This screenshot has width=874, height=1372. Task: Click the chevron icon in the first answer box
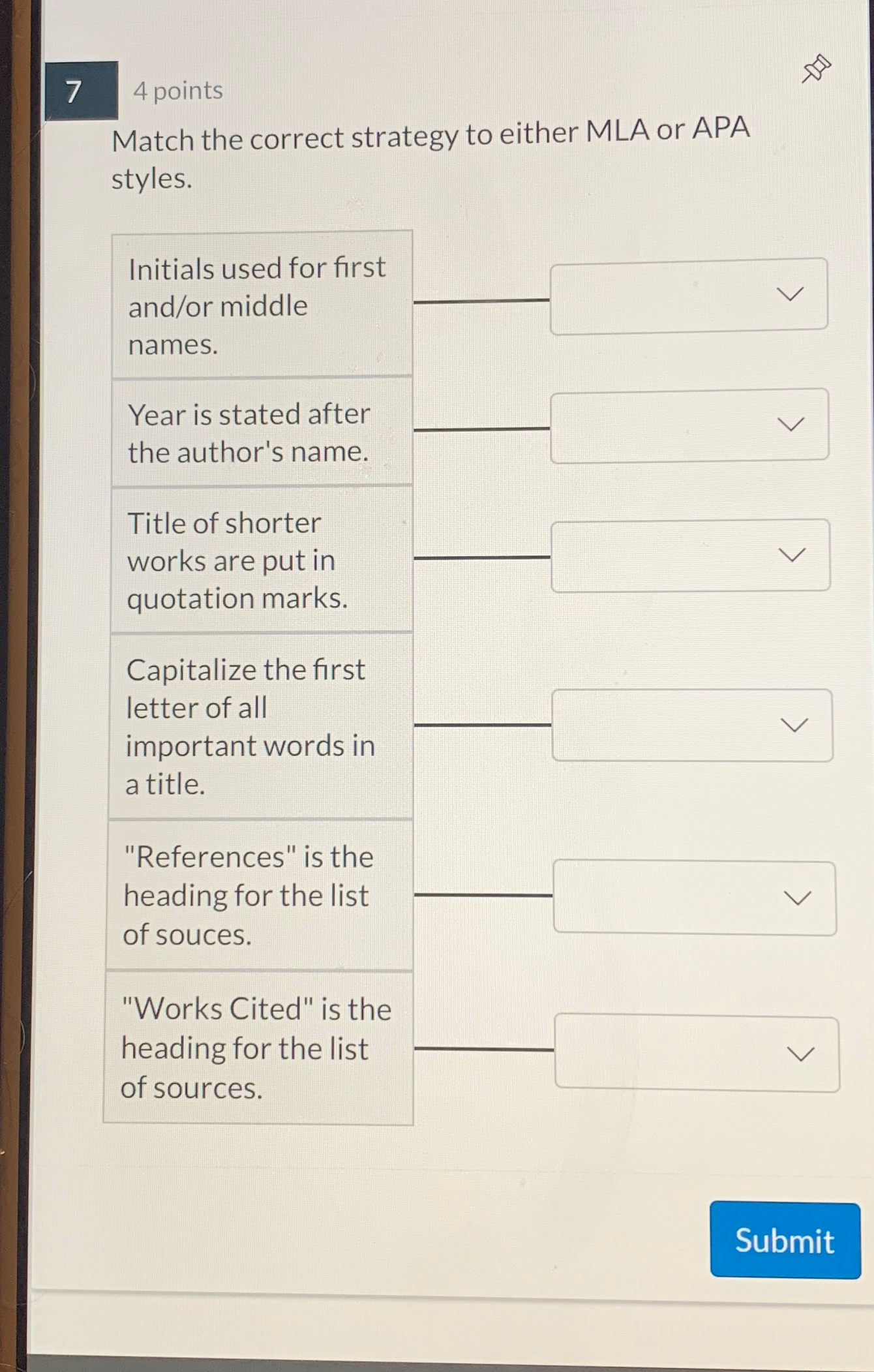791,295
